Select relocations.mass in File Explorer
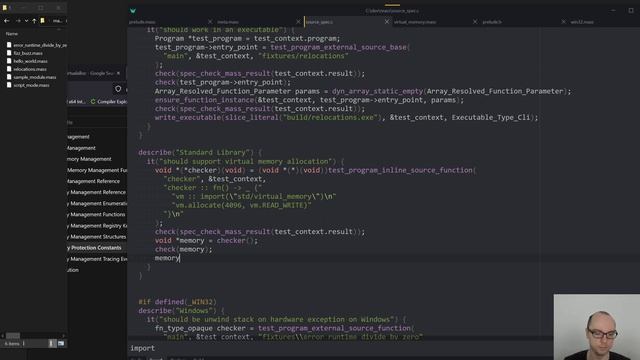This screenshot has width=640, height=360. [27, 69]
